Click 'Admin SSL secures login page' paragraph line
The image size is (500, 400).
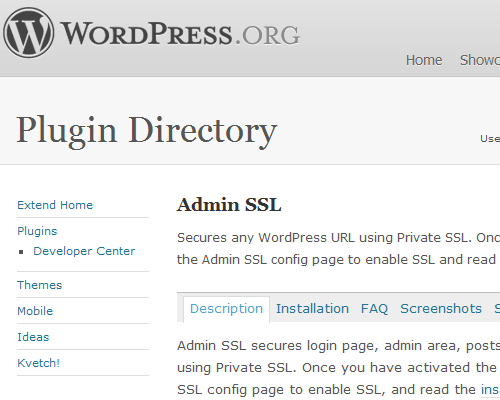338,346
